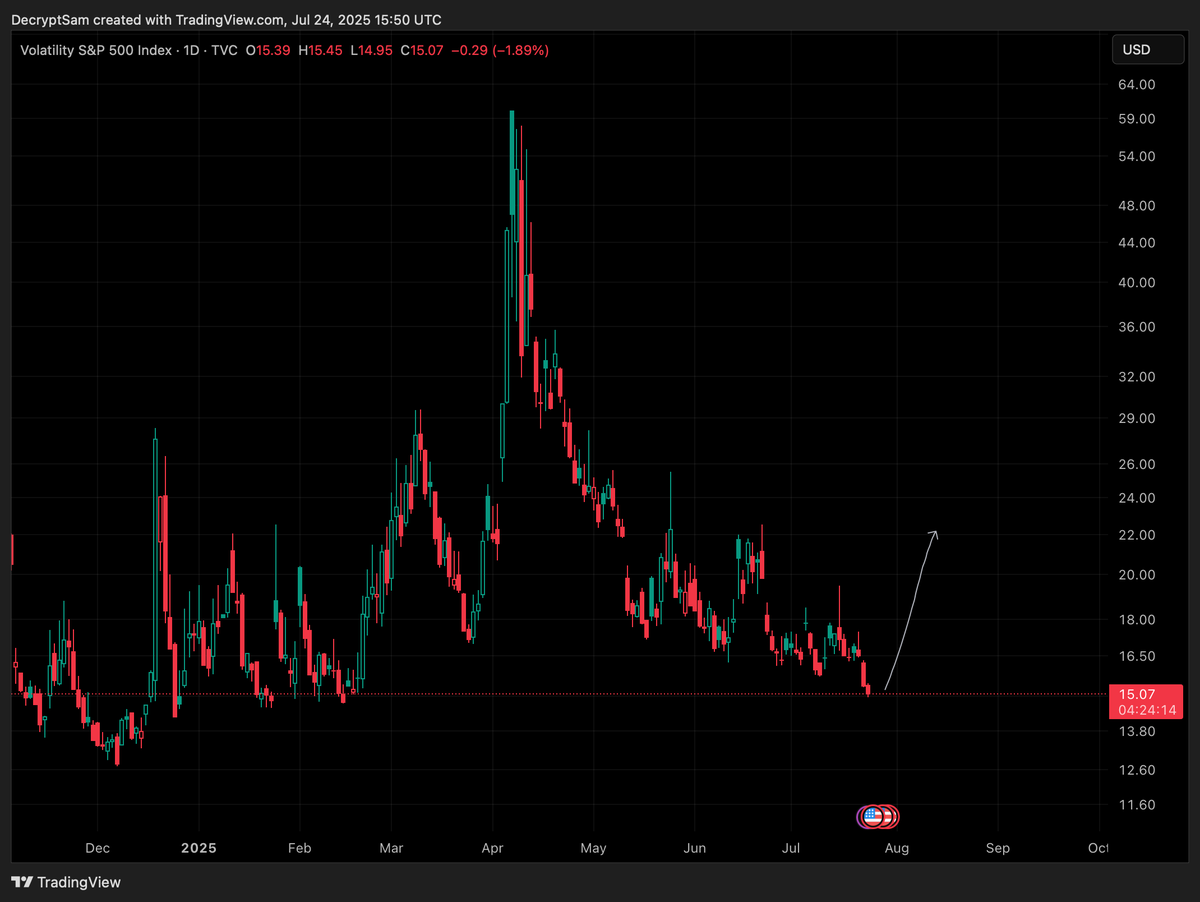Click the 11.60 price axis label
This screenshot has height=902, width=1200.
pyautogui.click(x=1139, y=805)
